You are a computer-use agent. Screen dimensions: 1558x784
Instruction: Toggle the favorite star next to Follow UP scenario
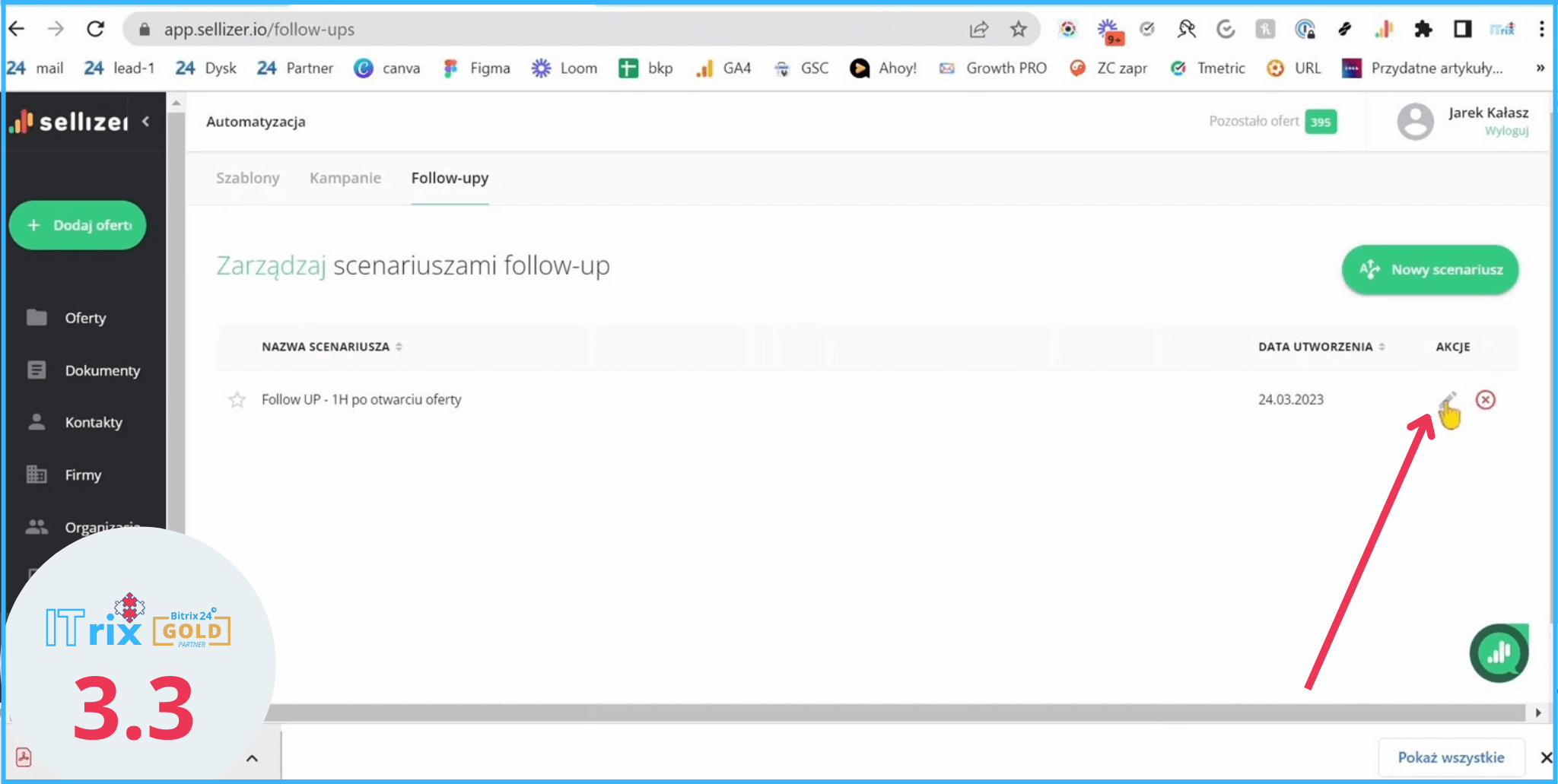tap(237, 400)
